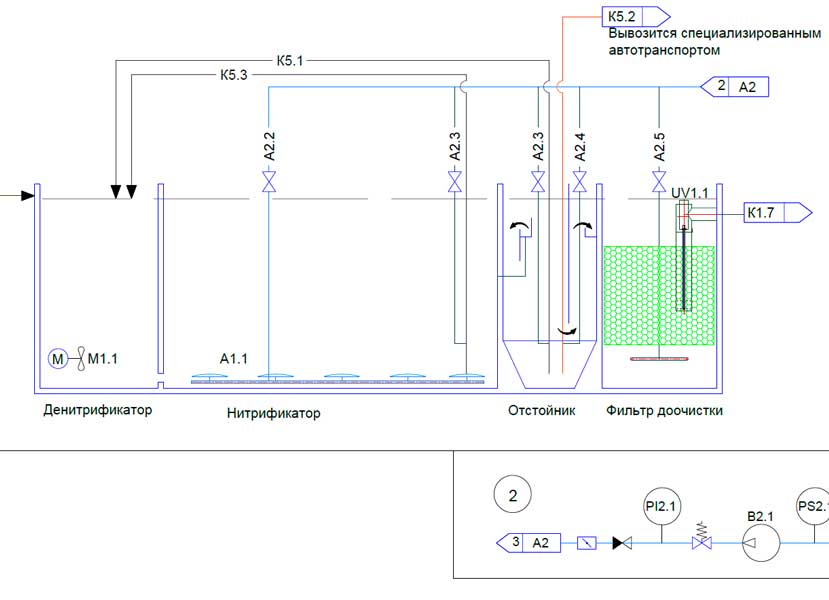Click the Денитрификатор label

coord(97,410)
